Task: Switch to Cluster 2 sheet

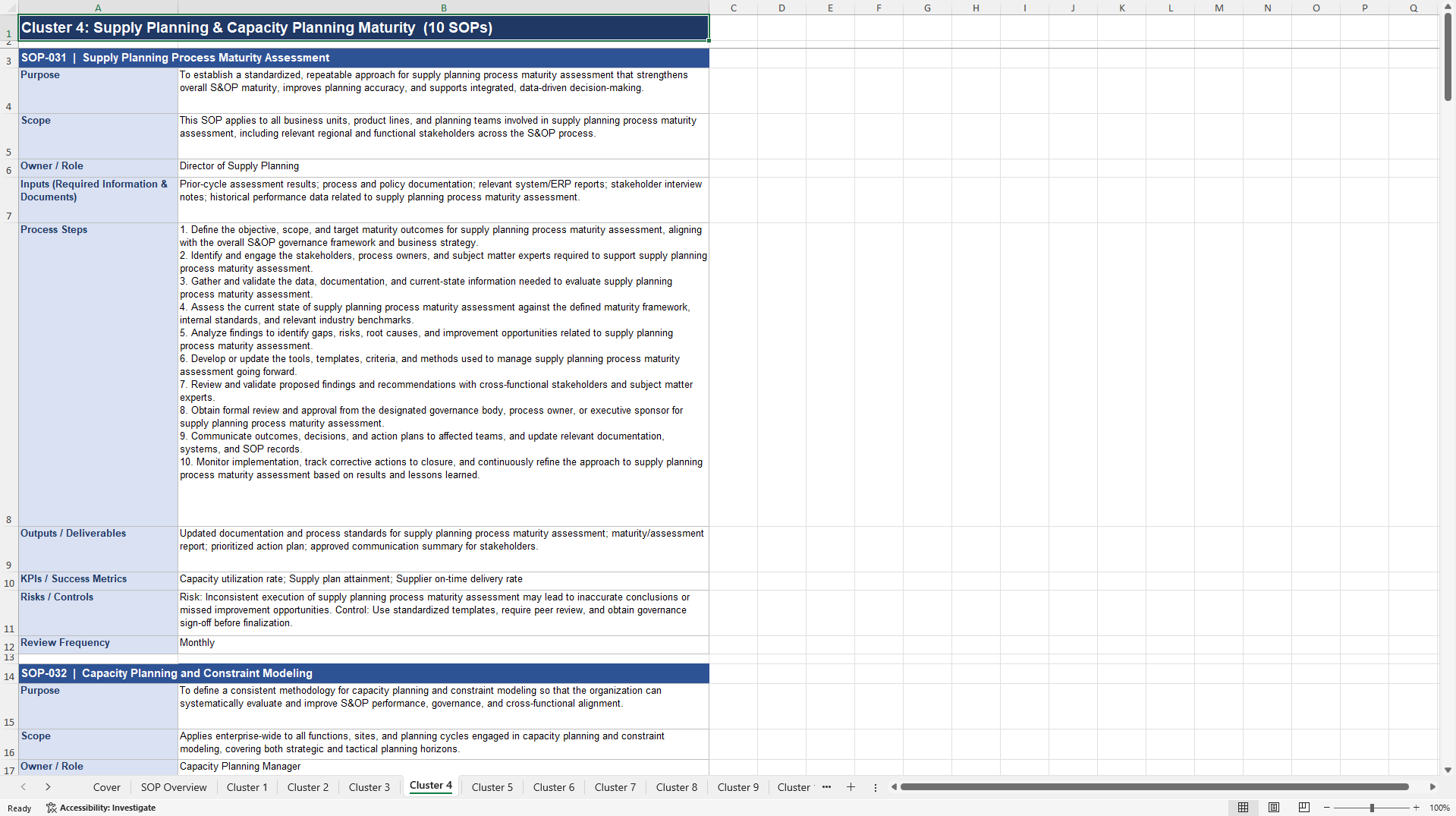Action: (x=308, y=787)
